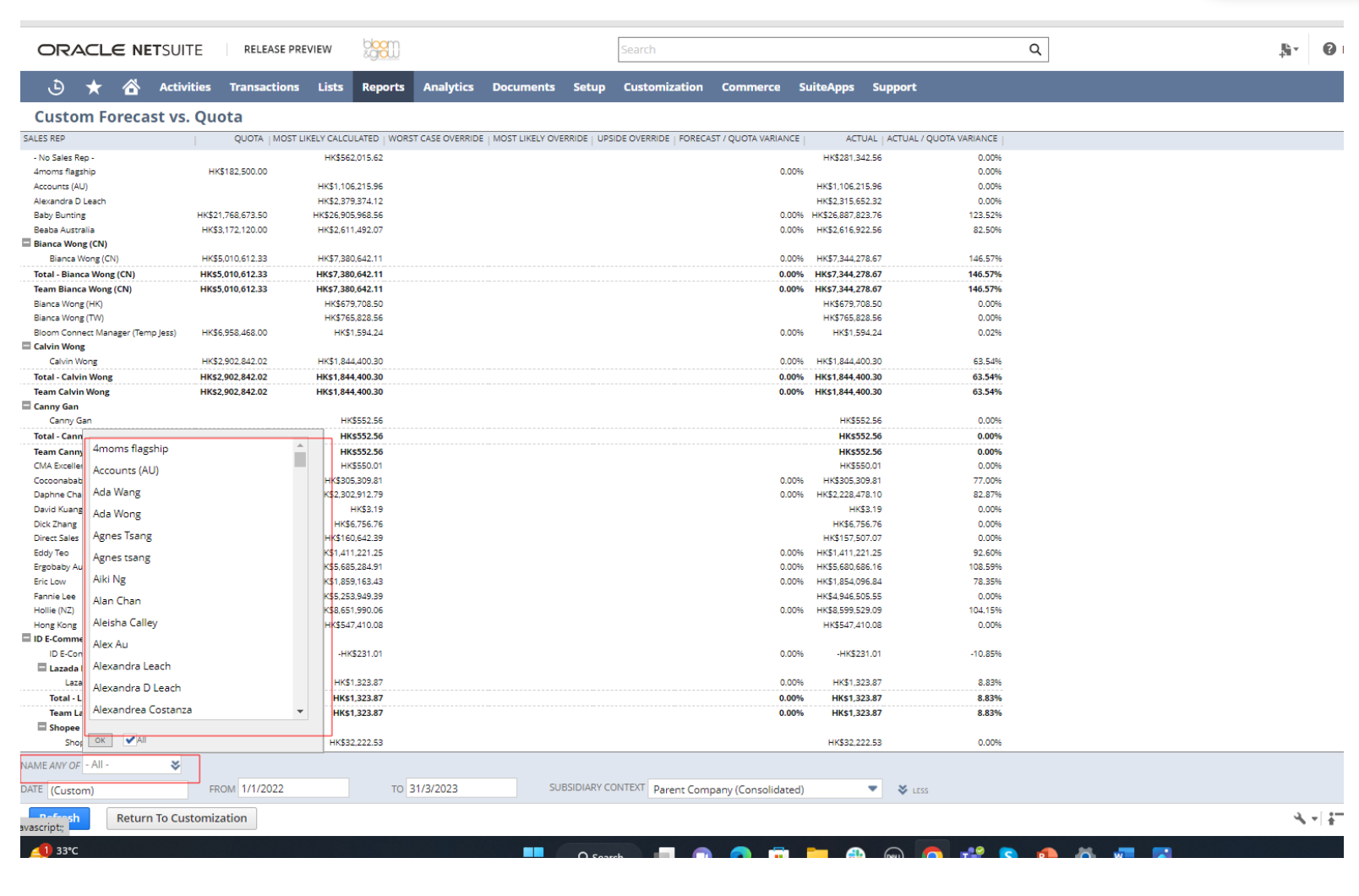This screenshot has width=1359, height=896.
Task: Open Google Chrome from the taskbar
Action: (x=932, y=853)
